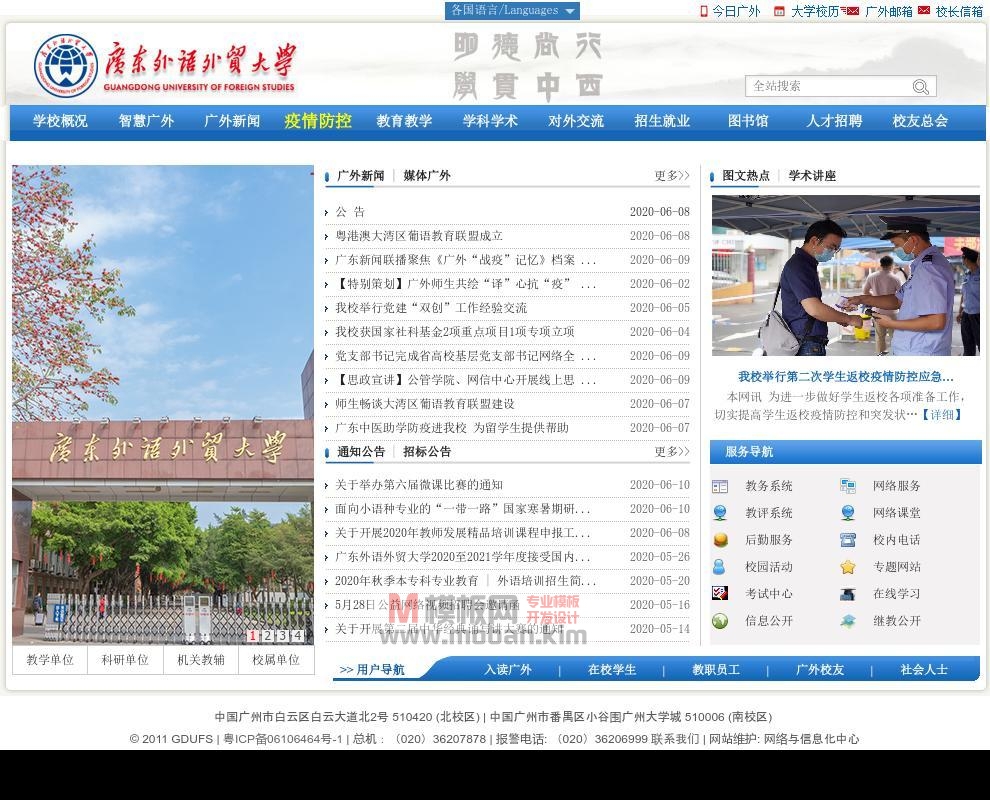Open 关于举办第六届微课比赛的通知
This screenshot has height=800, width=990.
[x=419, y=484]
